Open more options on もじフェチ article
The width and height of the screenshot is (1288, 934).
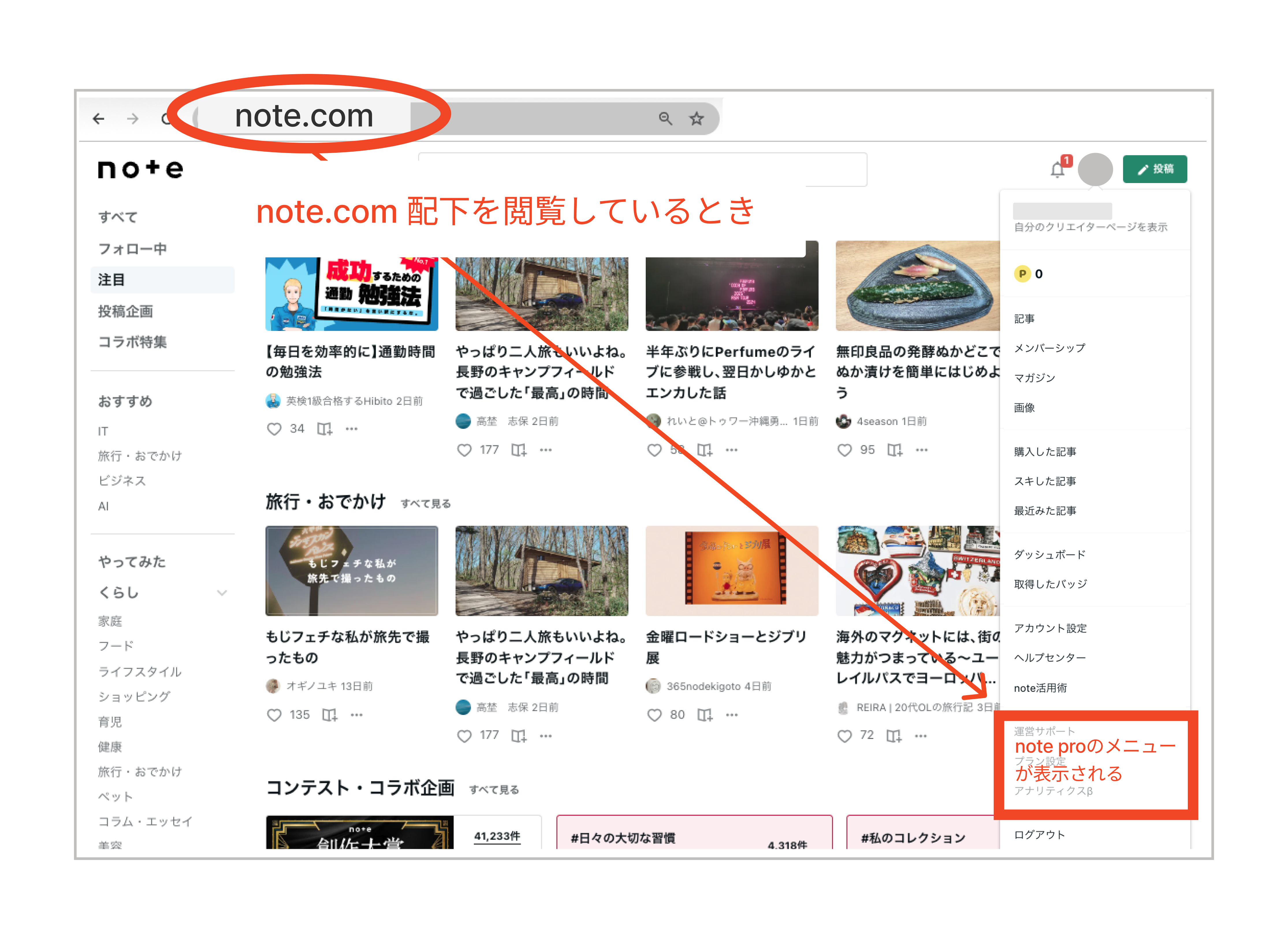(x=356, y=715)
